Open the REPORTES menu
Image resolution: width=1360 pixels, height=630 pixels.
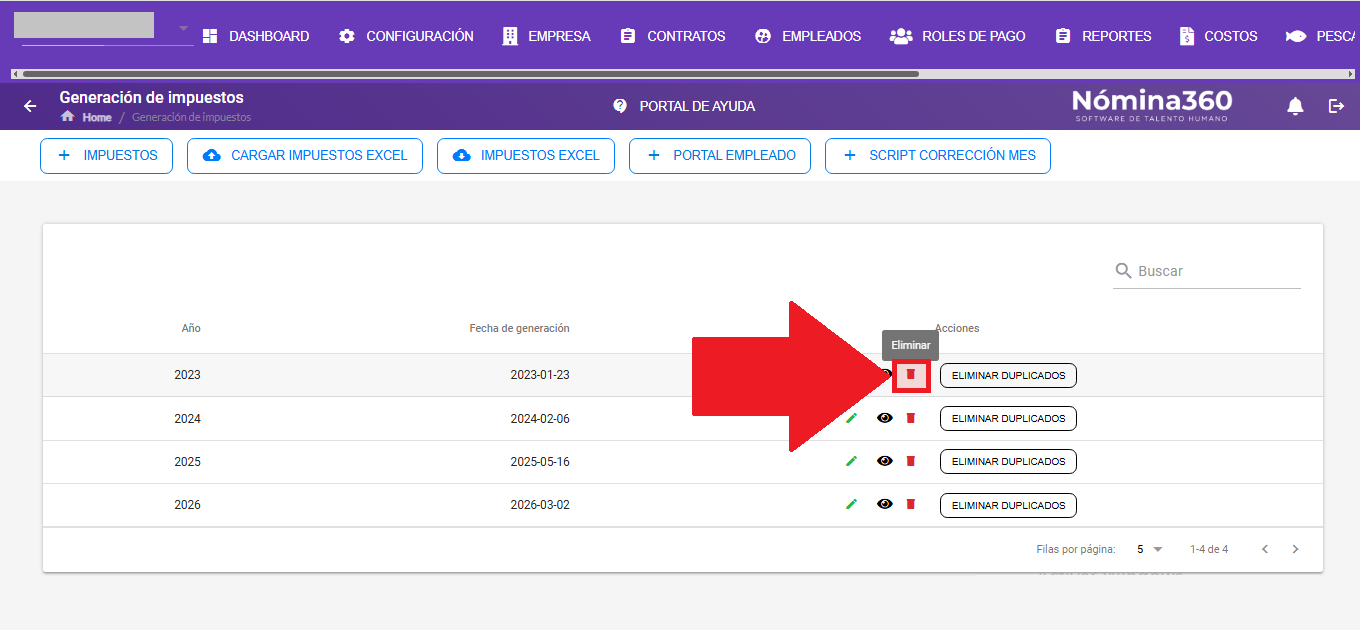1103,36
